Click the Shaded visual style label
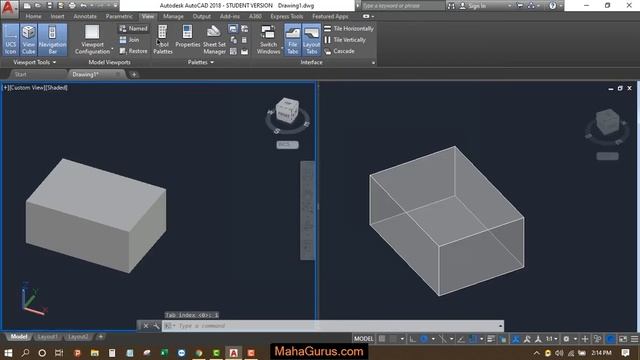The image size is (640, 360). pyautogui.click(x=58, y=88)
